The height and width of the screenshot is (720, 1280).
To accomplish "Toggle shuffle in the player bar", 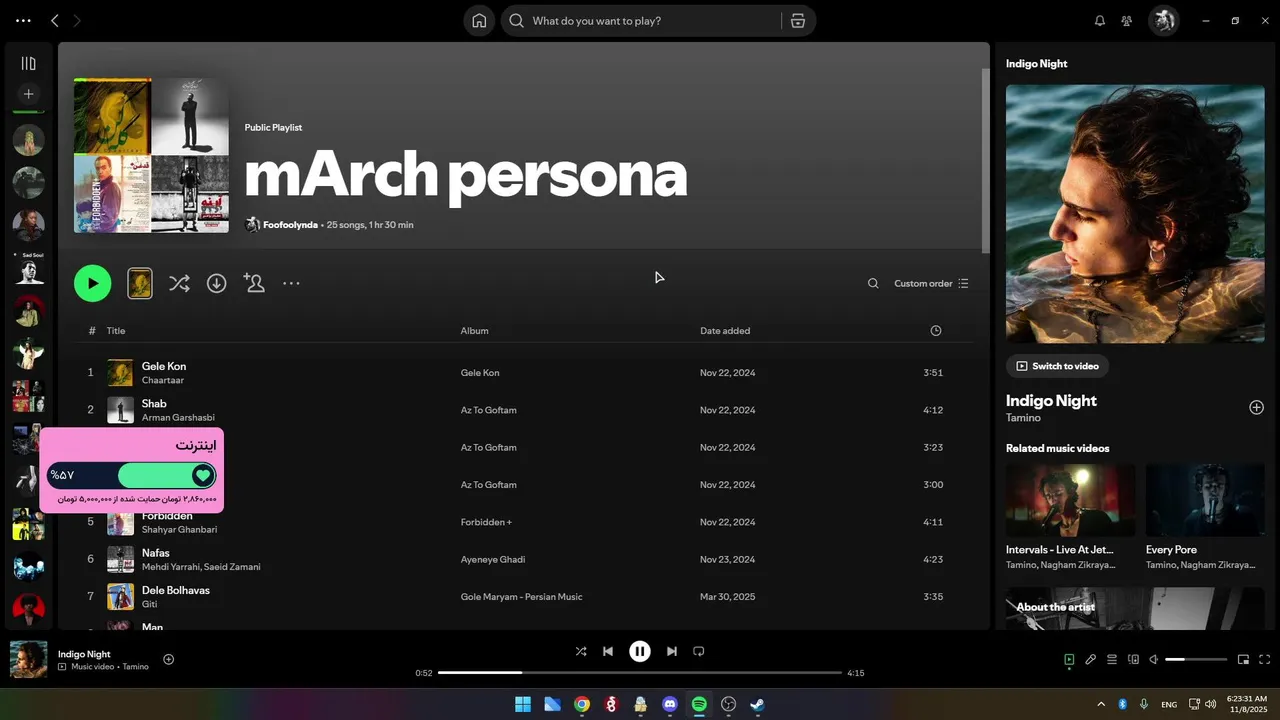I will coord(581,651).
